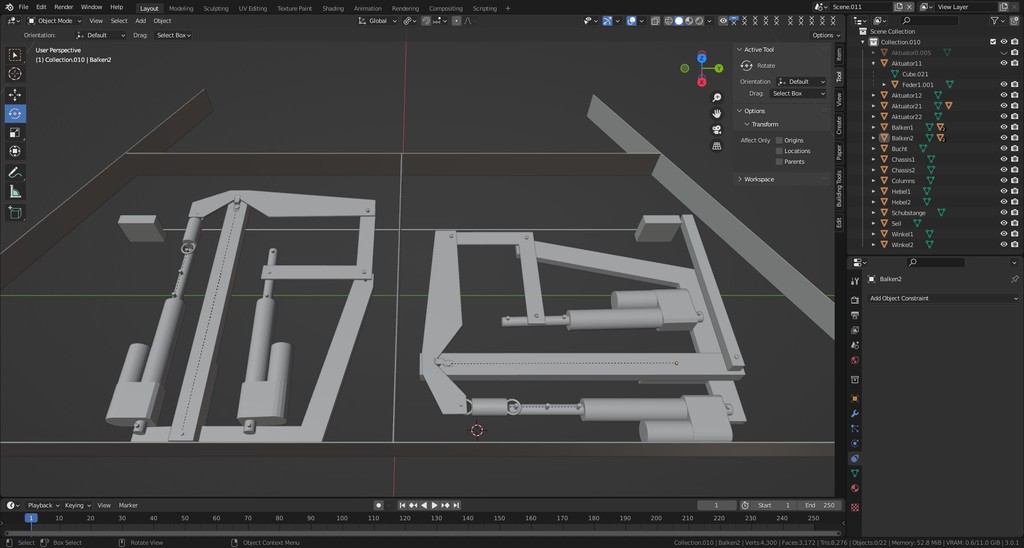The image size is (1024, 548).
Task: Open the Building Tools sidebar tab
Action: click(x=839, y=189)
